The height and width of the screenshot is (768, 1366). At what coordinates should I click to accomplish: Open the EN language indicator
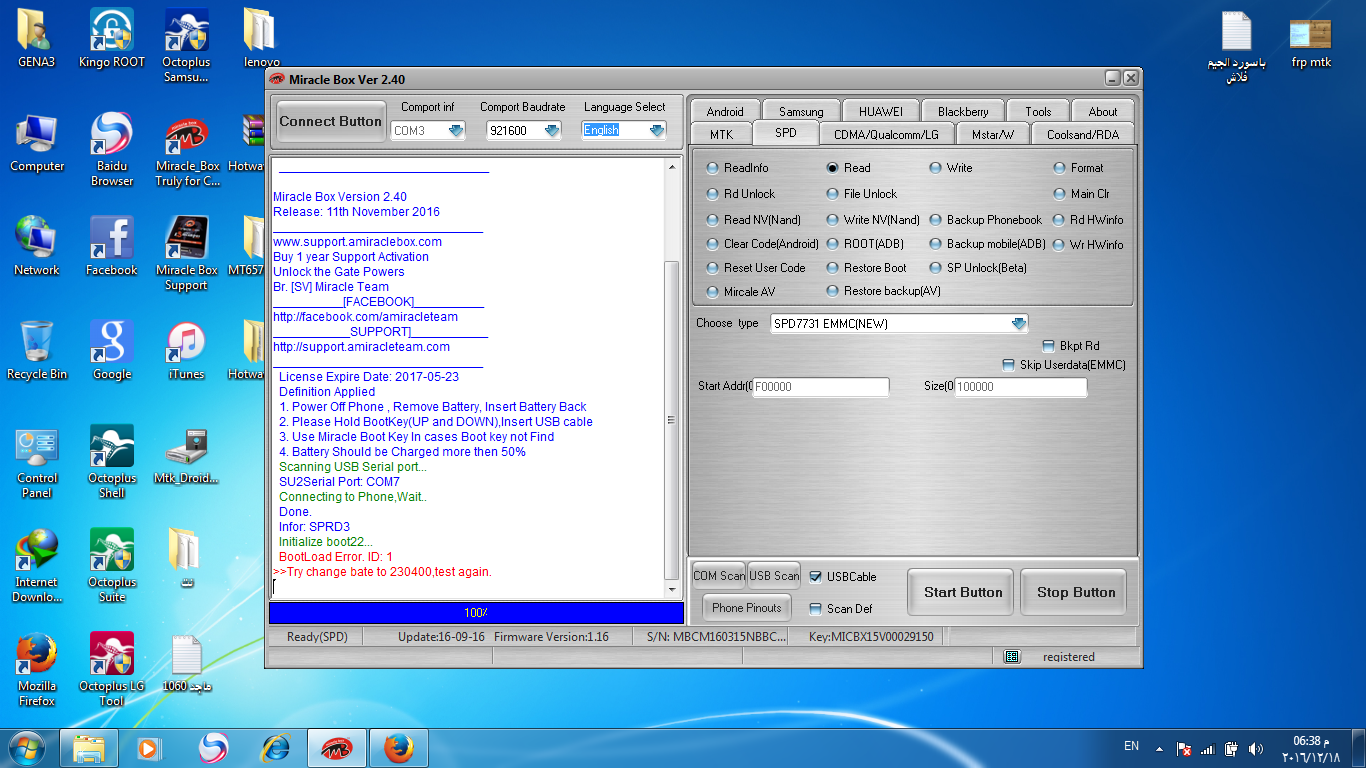[x=1131, y=746]
